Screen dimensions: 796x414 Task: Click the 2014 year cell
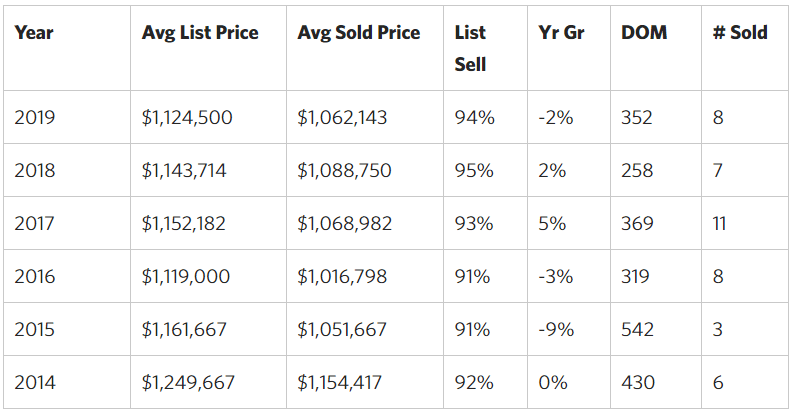pyautogui.click(x=35, y=382)
